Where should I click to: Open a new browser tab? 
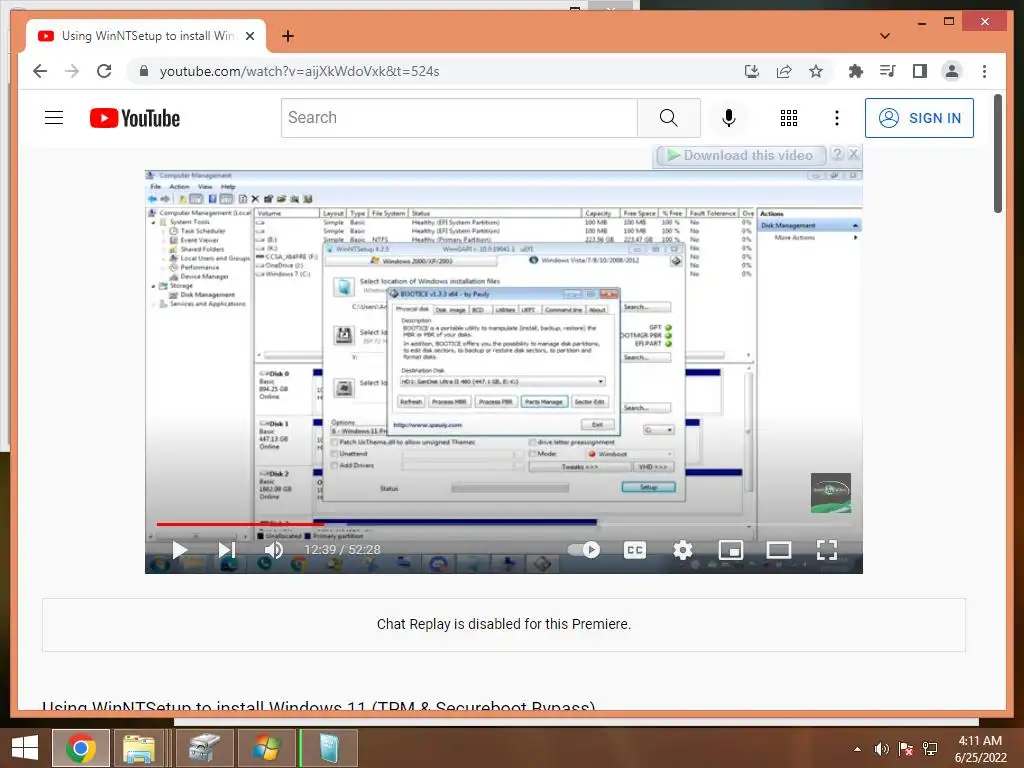pos(287,36)
